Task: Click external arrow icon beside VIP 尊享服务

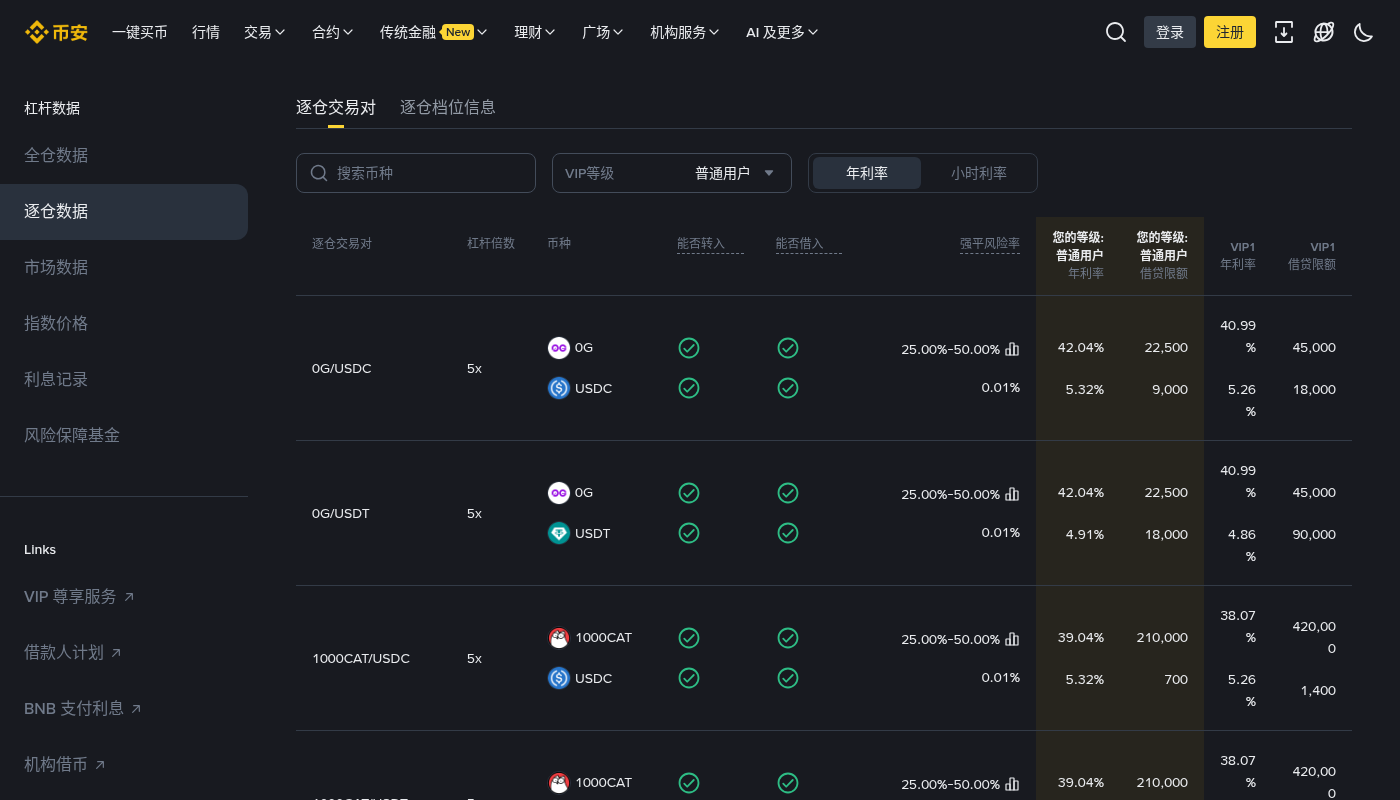Action: click(x=128, y=597)
